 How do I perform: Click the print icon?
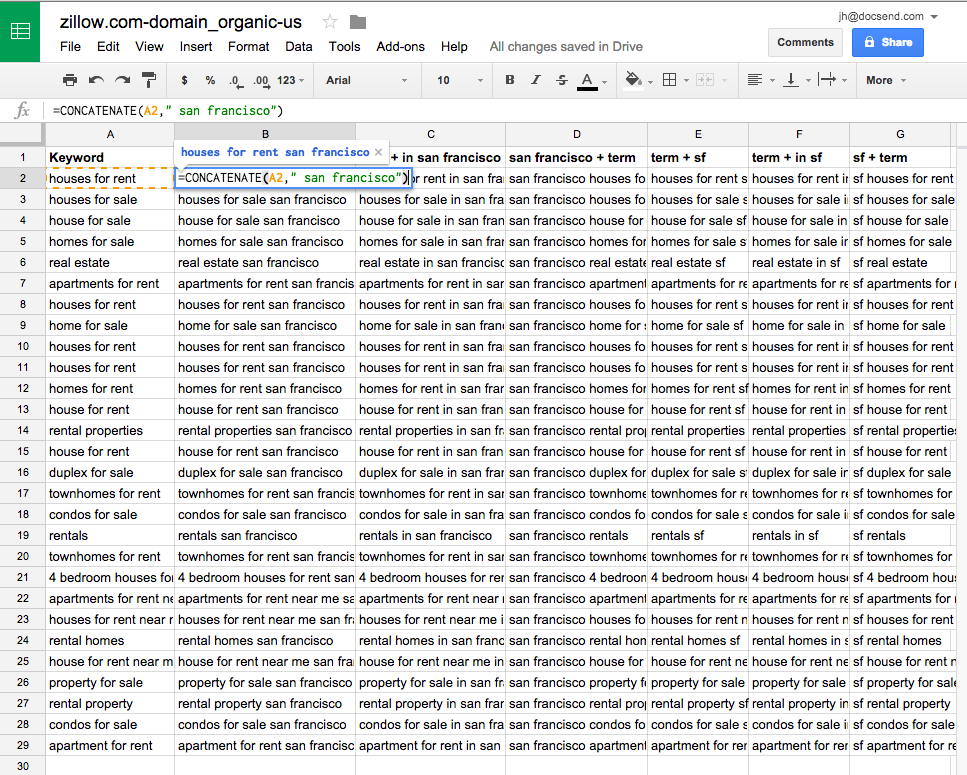(x=70, y=80)
